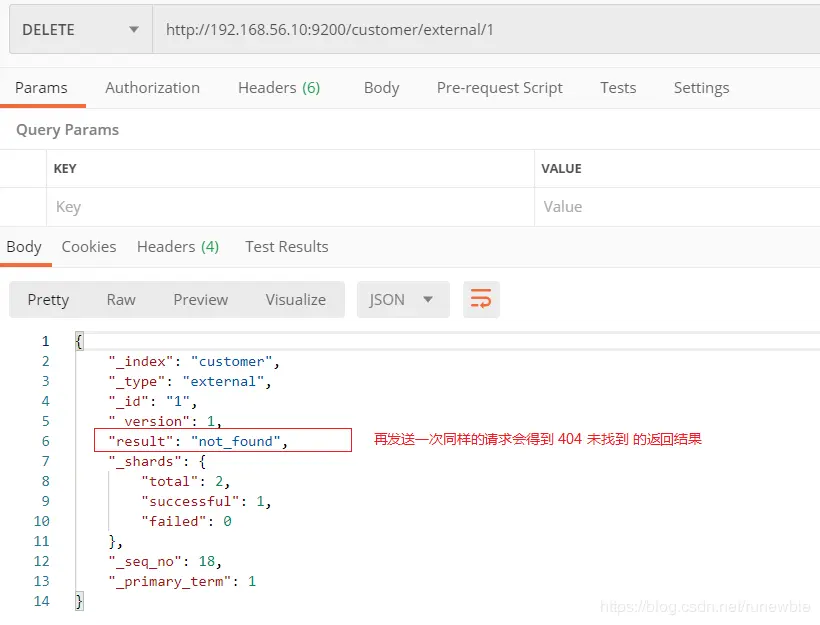Click the "result": "not_found" line
Screen dimensions: 820x625
point(198,441)
